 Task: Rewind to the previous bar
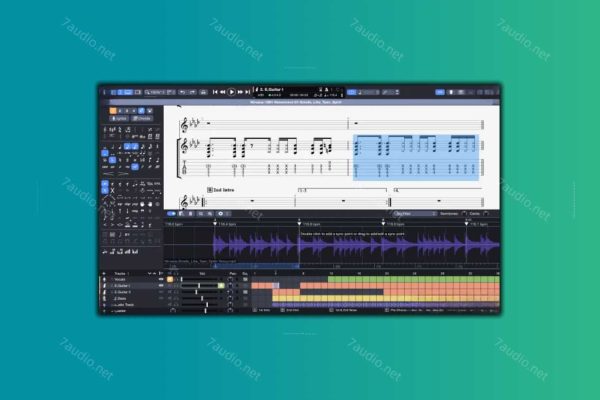(222, 92)
